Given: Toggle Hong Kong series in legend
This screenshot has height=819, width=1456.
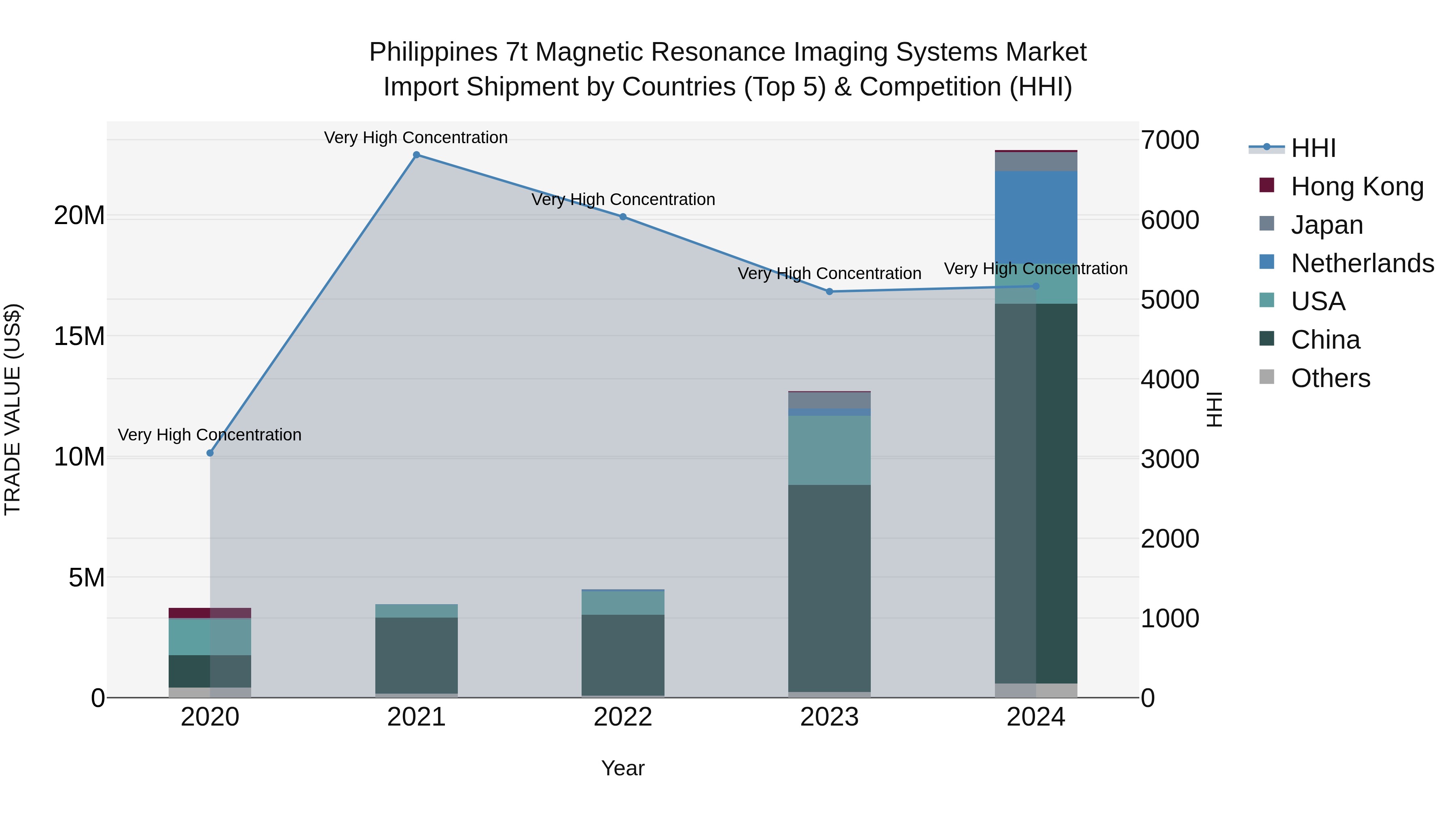Looking at the screenshot, I should 1341,186.
